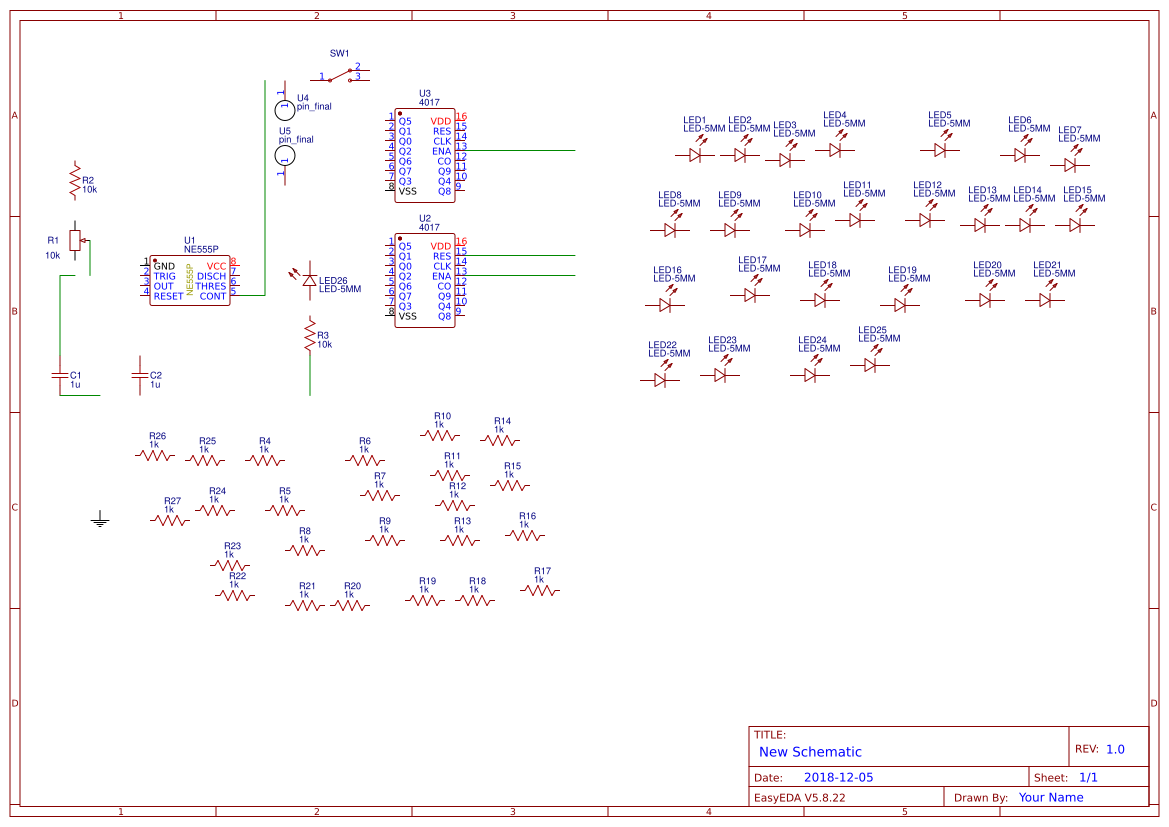This screenshot has height=827, width=1169.
Task: Select the NE555P timer chip U1
Action: (189, 280)
